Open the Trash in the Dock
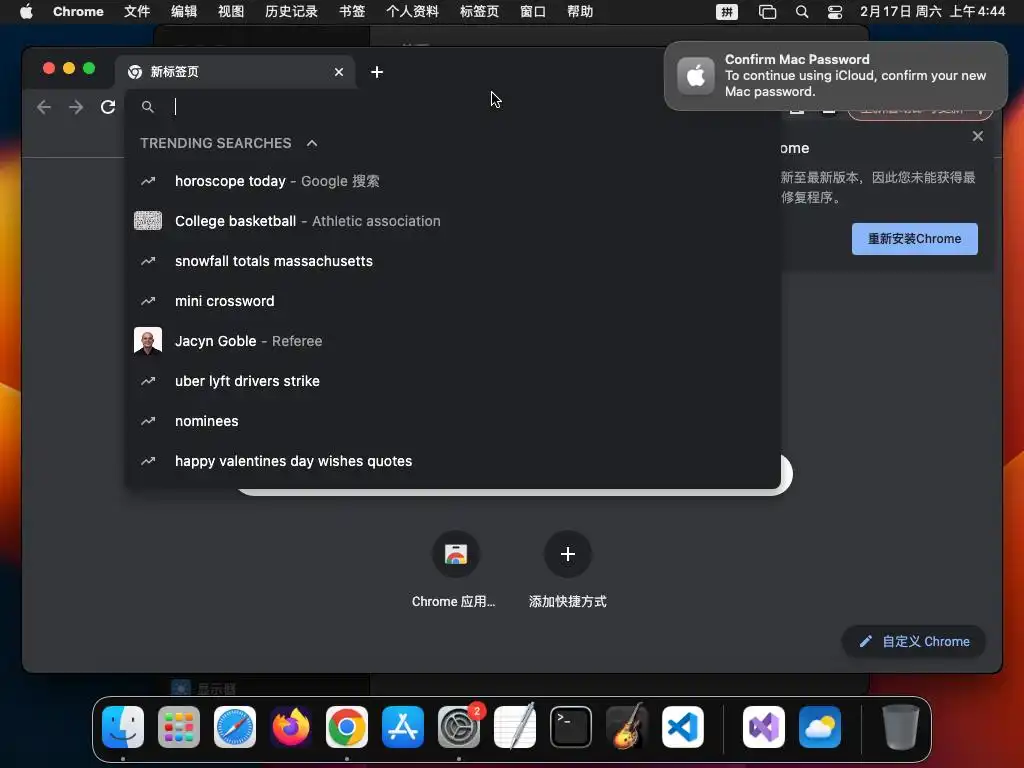This screenshot has height=768, width=1024. tap(901, 727)
